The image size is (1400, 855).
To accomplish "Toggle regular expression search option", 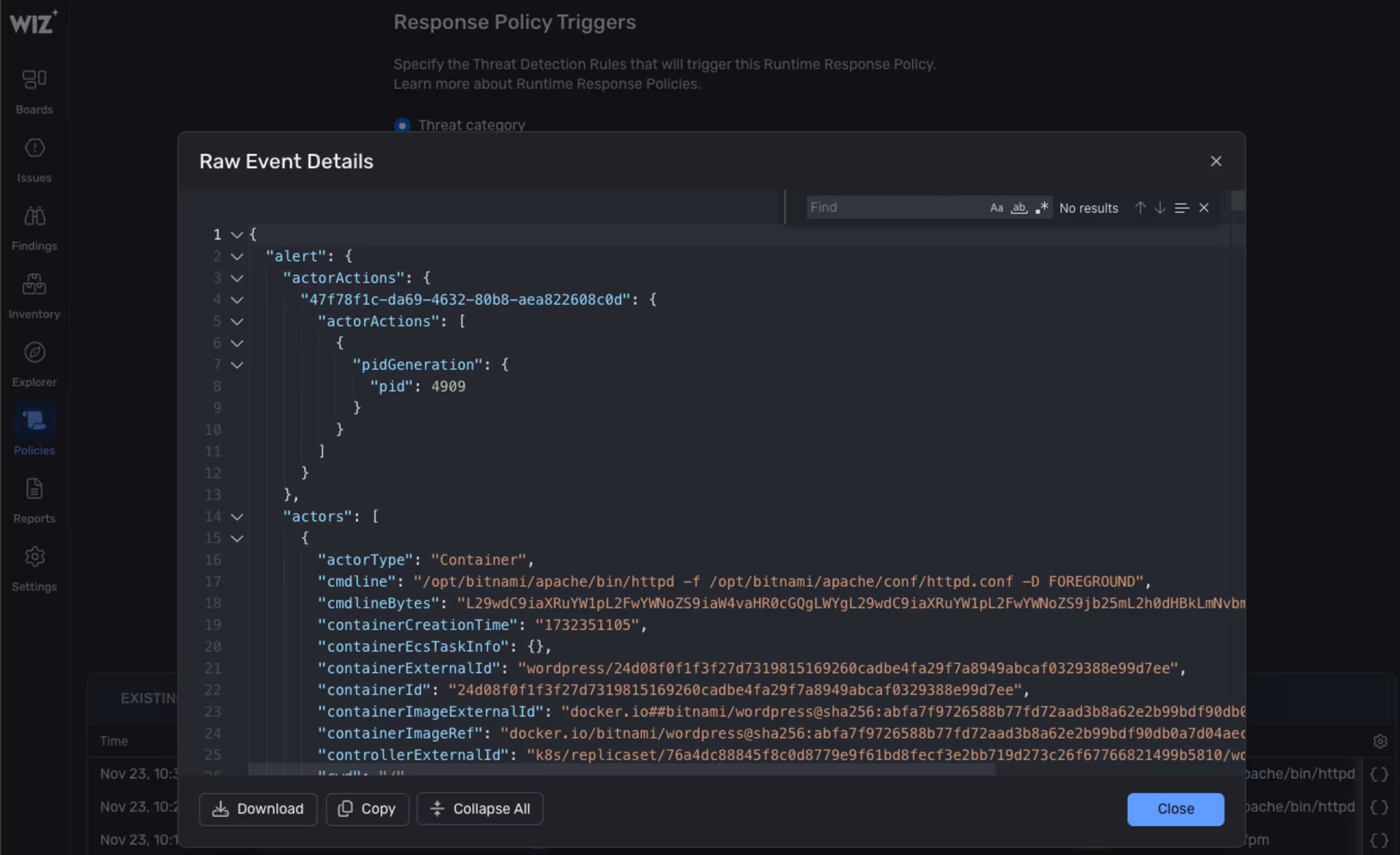I will click(x=1041, y=208).
